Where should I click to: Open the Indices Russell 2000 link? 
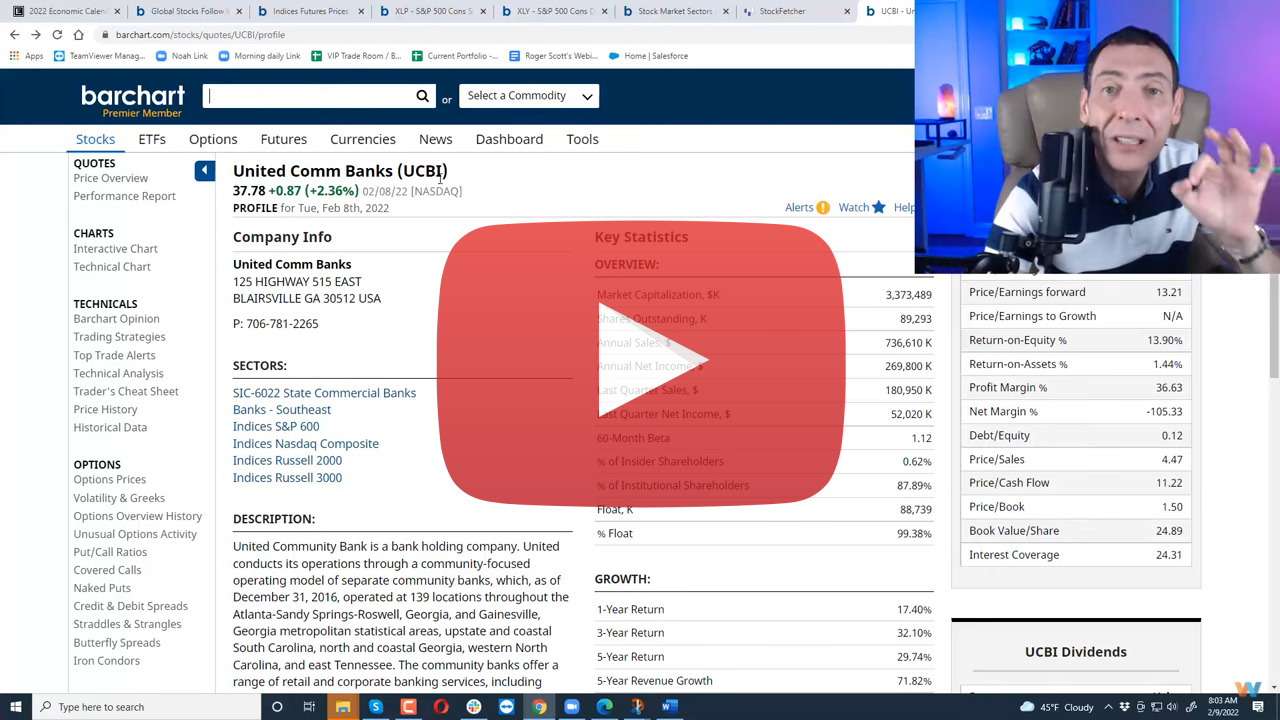tap(287, 460)
